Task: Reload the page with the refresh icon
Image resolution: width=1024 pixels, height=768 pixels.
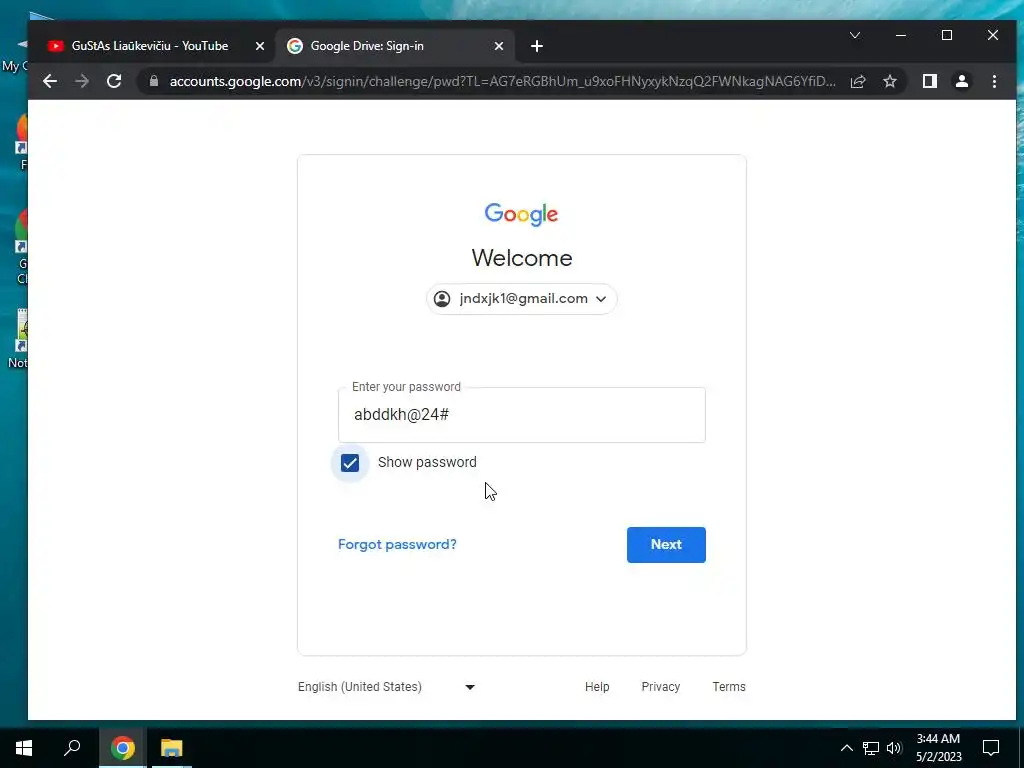Action: pos(114,81)
